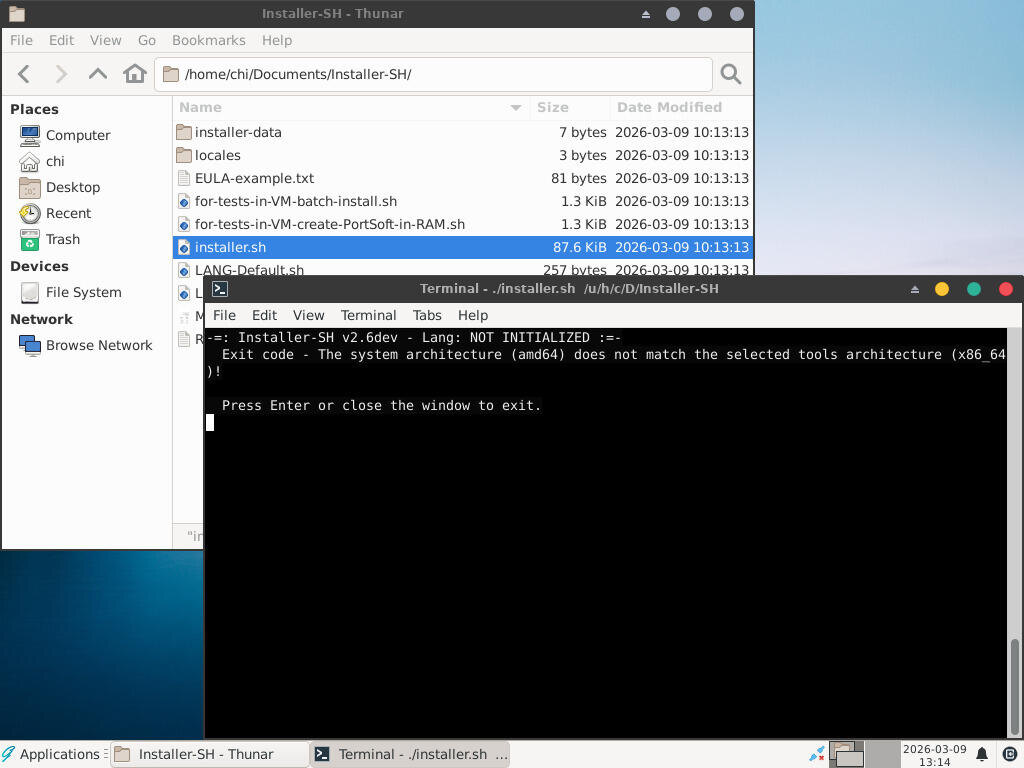
Task: Open the Applications menu in the panel
Action: pos(52,754)
